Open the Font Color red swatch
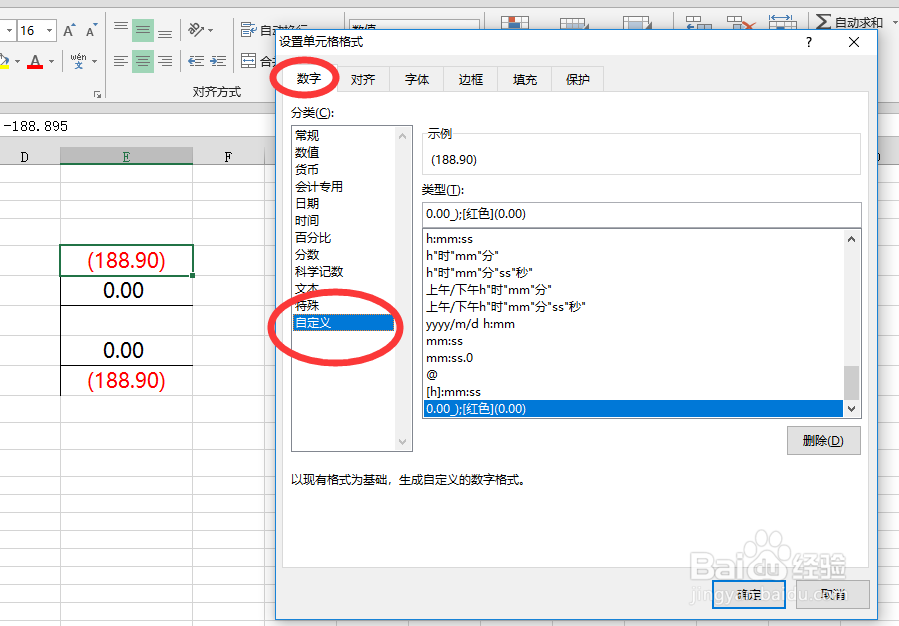 click(35, 61)
